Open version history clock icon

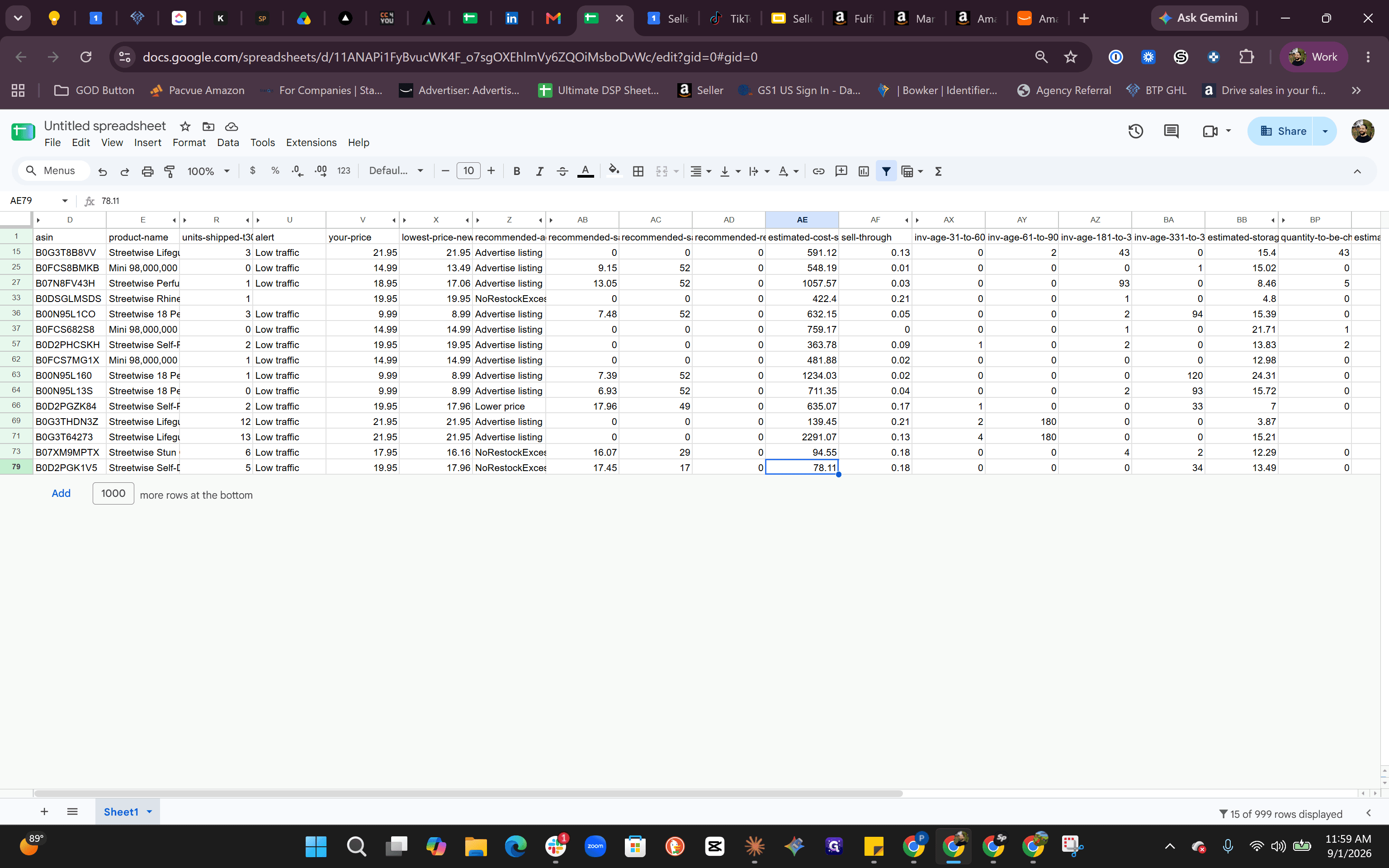1135,132
